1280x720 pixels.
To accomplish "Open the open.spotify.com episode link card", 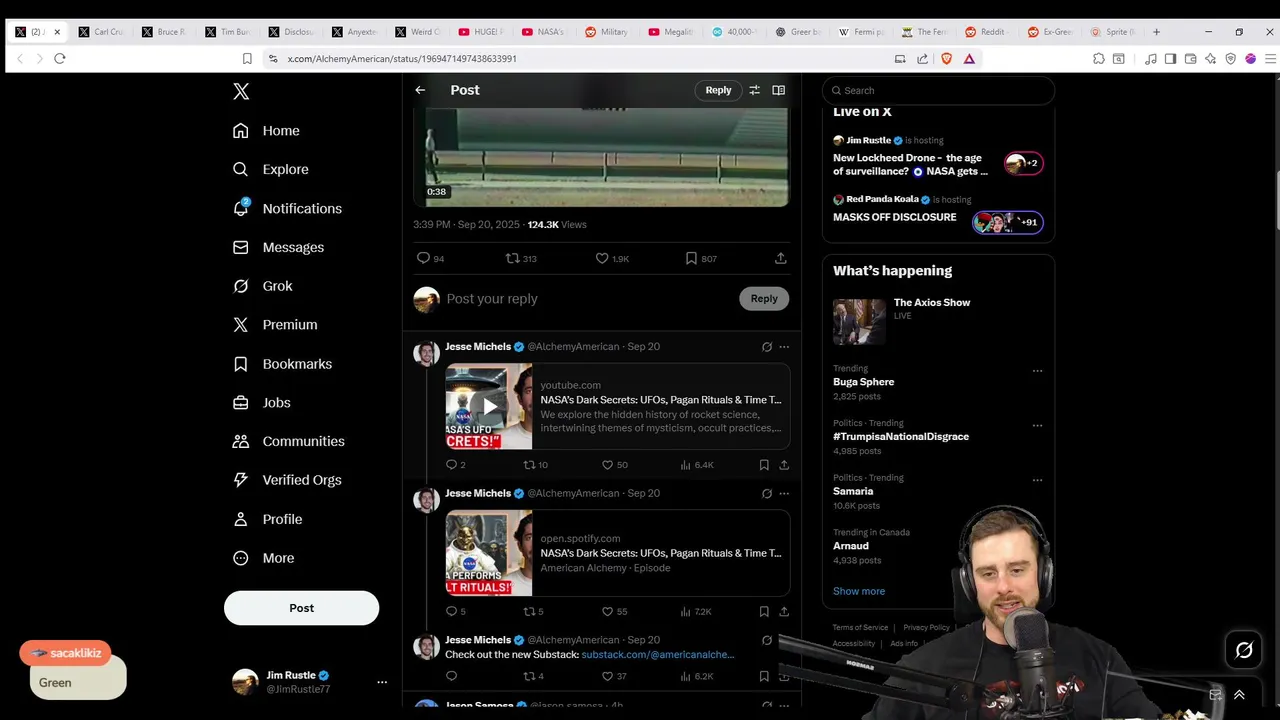I will pyautogui.click(x=617, y=553).
